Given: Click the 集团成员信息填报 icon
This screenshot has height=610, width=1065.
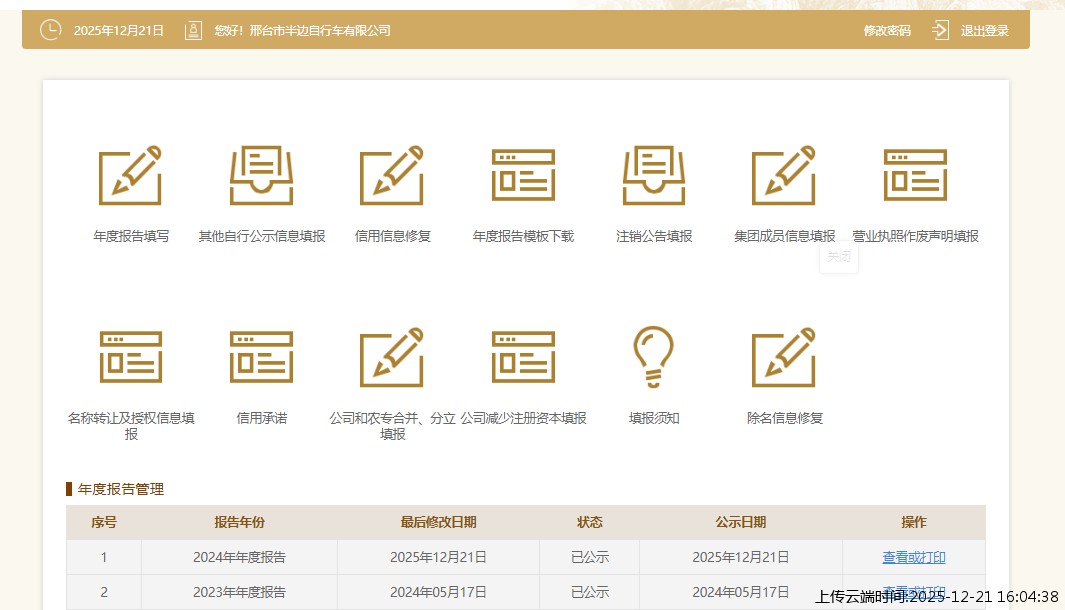Looking at the screenshot, I should click(784, 176).
